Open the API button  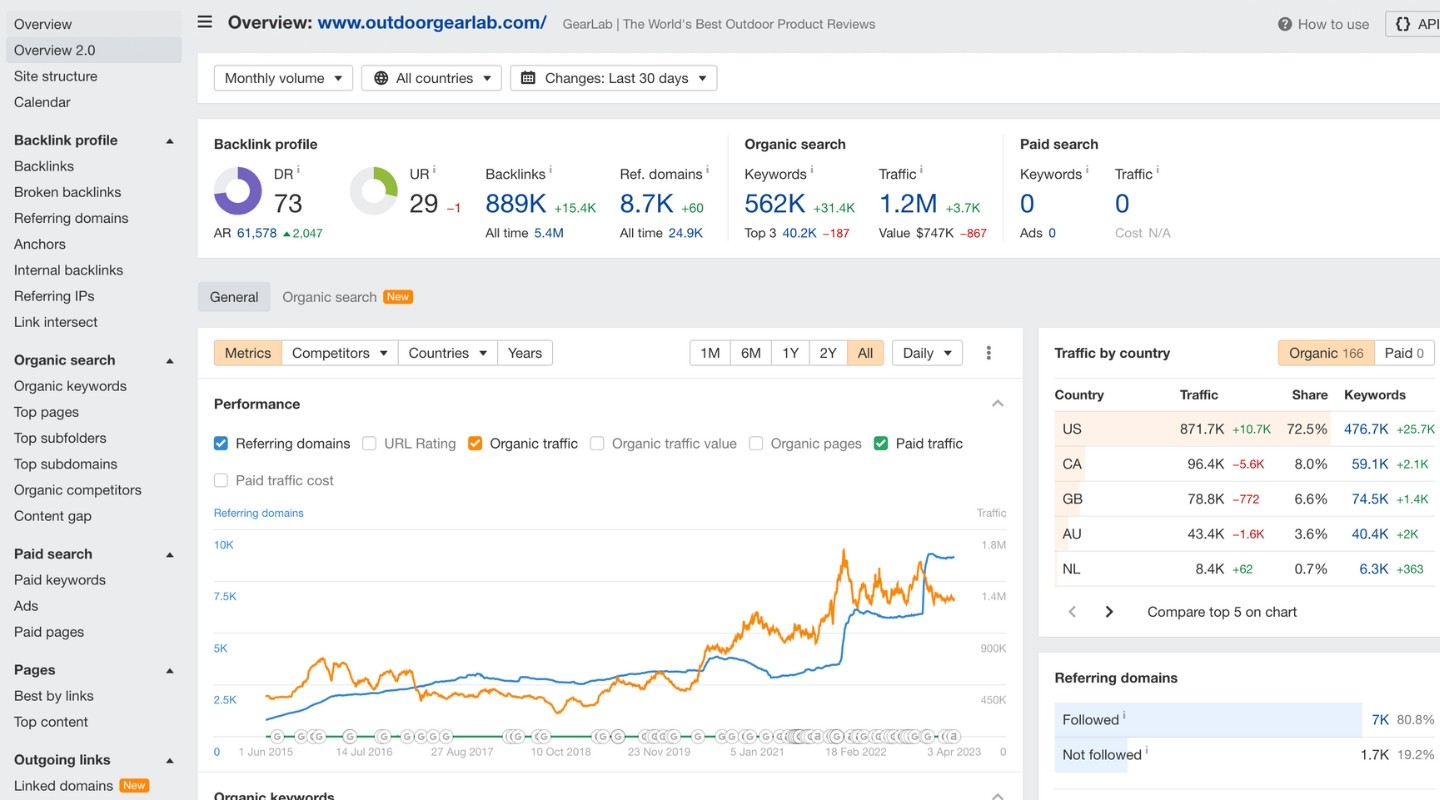[x=1414, y=24]
